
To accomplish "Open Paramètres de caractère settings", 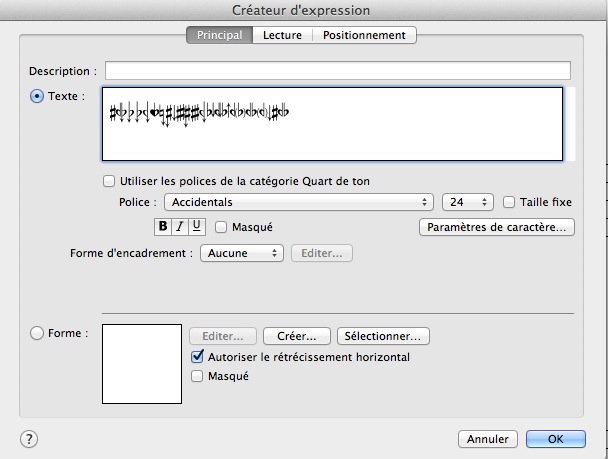I will point(496,227).
